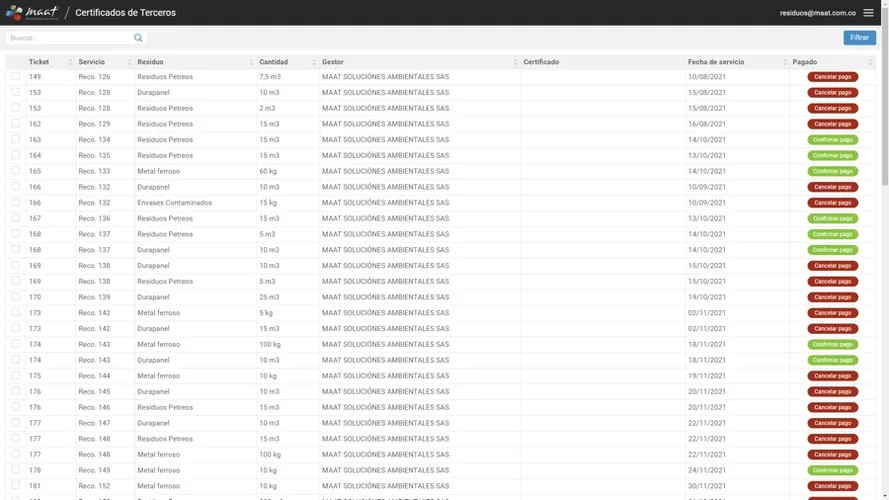
Task: Click the Pagado column sort control
Action: click(871, 62)
